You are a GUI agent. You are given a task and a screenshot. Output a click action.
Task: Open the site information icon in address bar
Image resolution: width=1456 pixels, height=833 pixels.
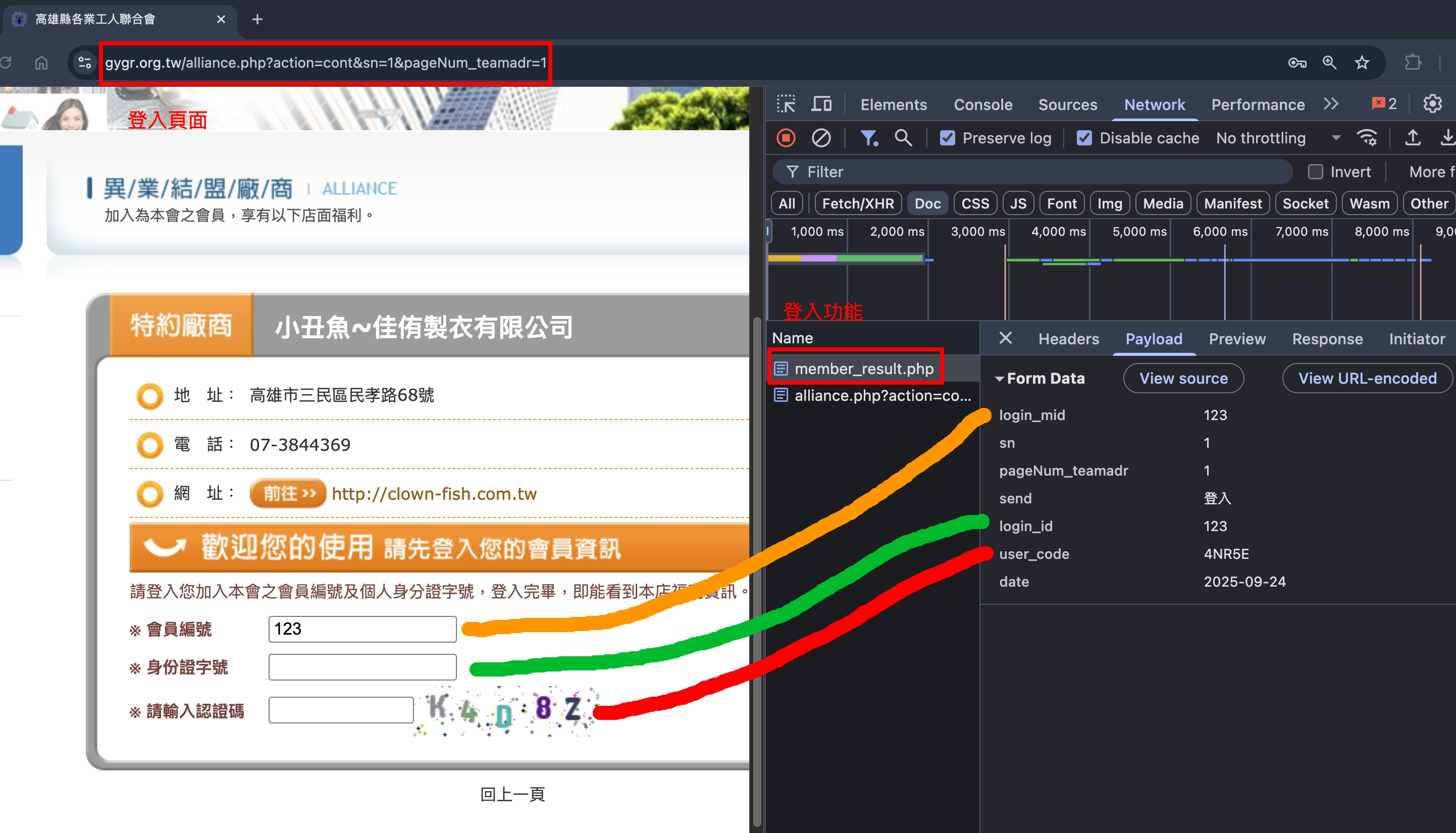(x=85, y=63)
